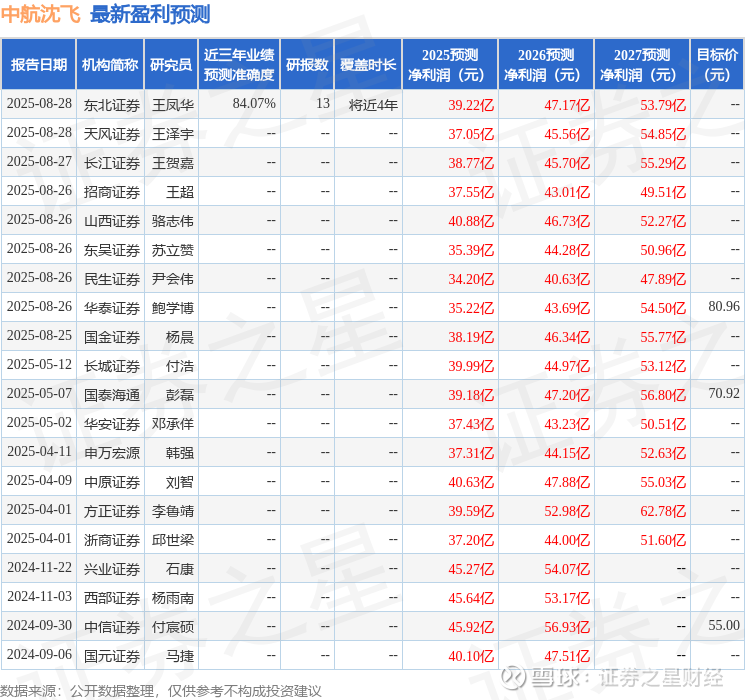Select the 2025-08-27 report date

(x=39, y=162)
